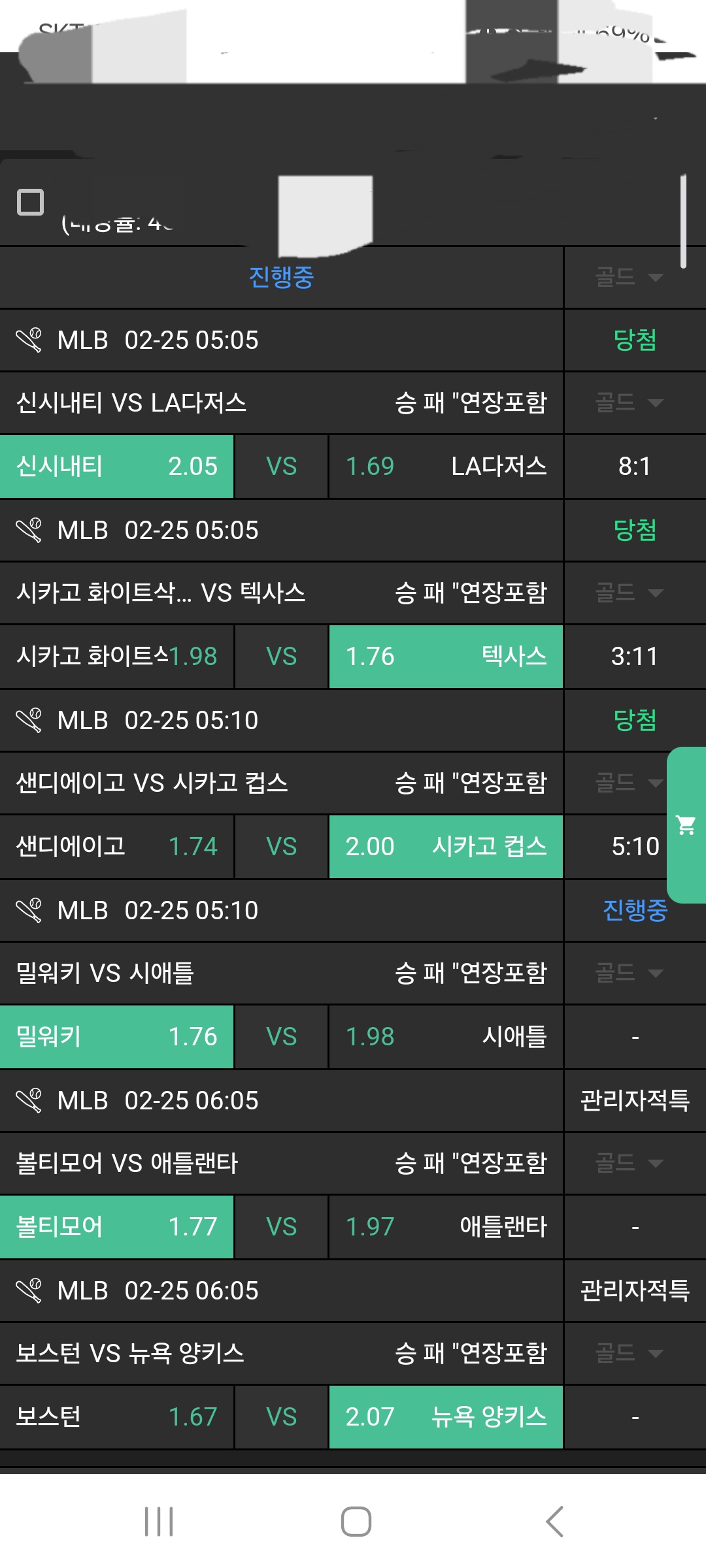Image resolution: width=706 pixels, height=1568 pixels.
Task: Open the top 골드 filter next to 진행중
Action: coord(629,277)
